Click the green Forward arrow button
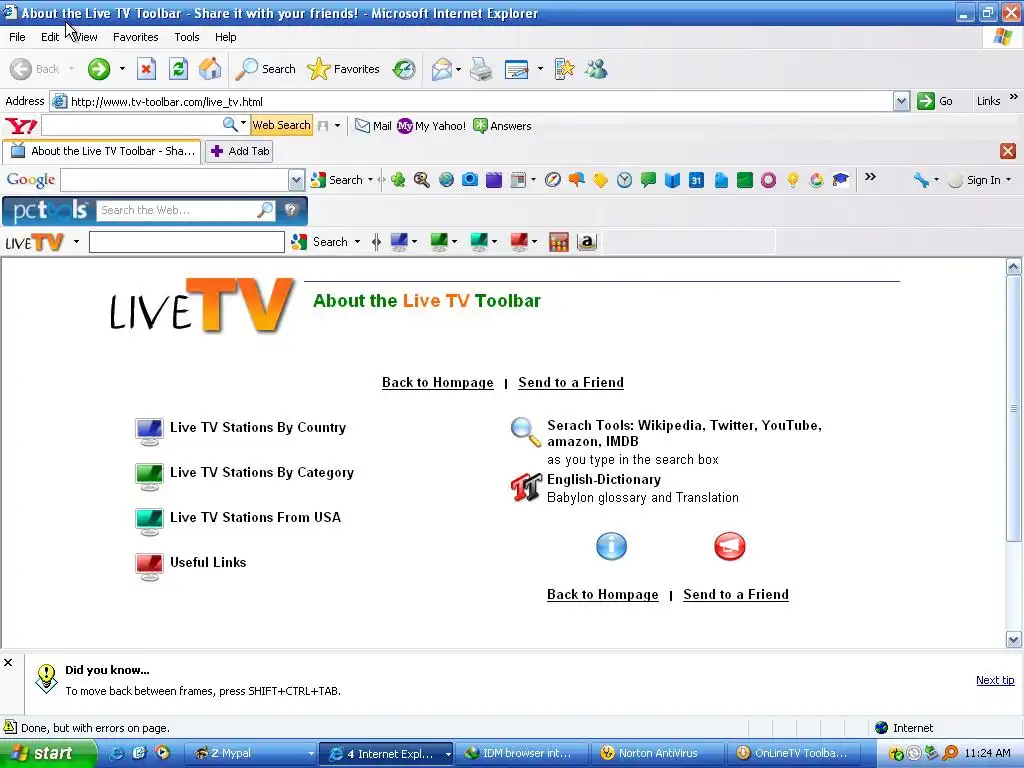The height and width of the screenshot is (768, 1024). 99,69
